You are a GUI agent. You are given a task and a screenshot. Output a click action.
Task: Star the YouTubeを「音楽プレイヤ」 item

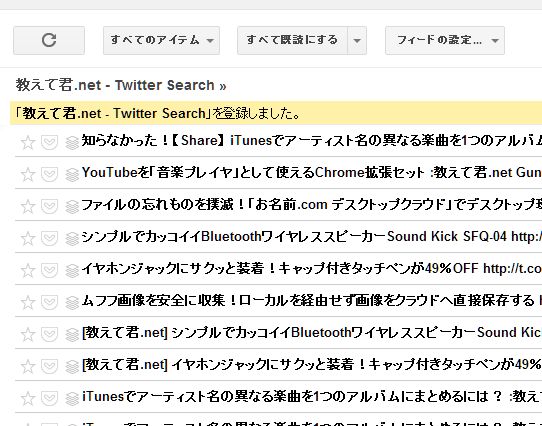pos(28,174)
